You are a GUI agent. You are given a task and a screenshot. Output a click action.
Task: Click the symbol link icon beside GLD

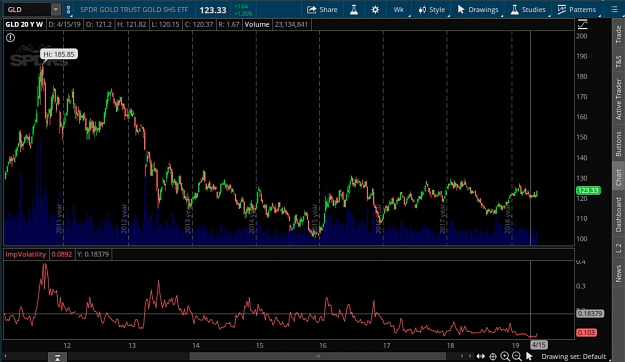coord(68,10)
